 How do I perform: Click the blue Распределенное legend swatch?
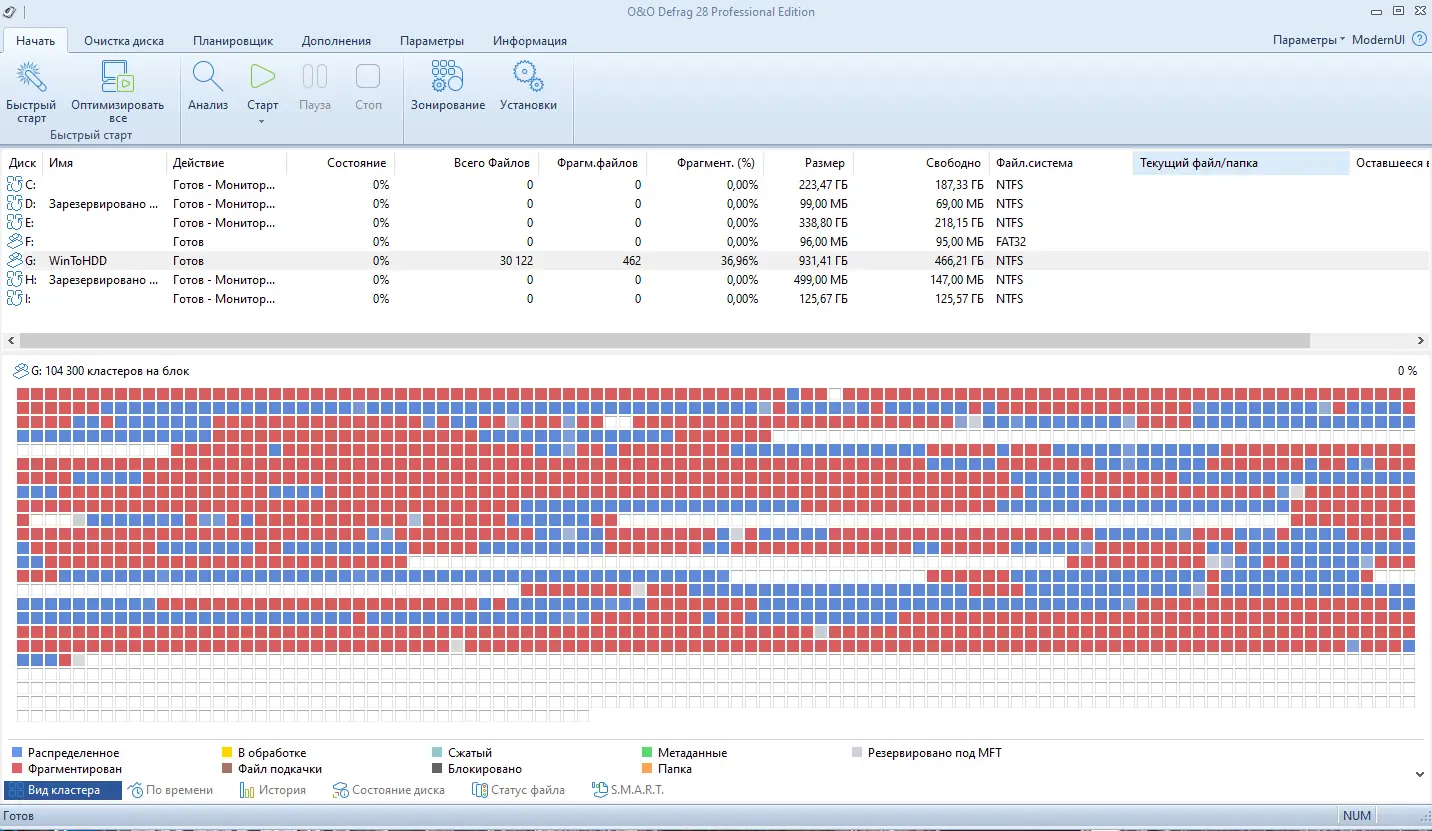click(17, 753)
